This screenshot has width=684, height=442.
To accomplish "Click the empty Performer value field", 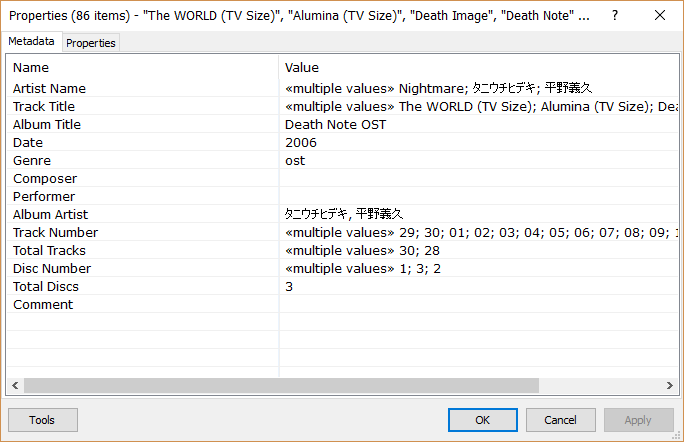I will 479,196.
